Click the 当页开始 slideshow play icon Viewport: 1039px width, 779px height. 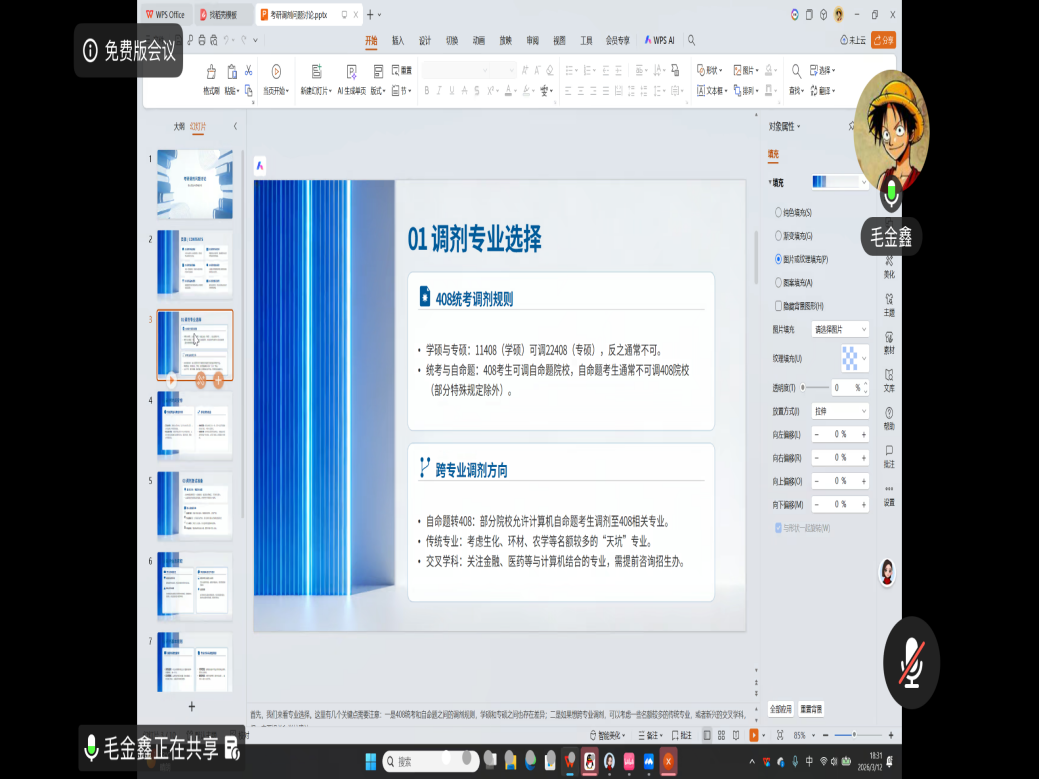point(276,72)
